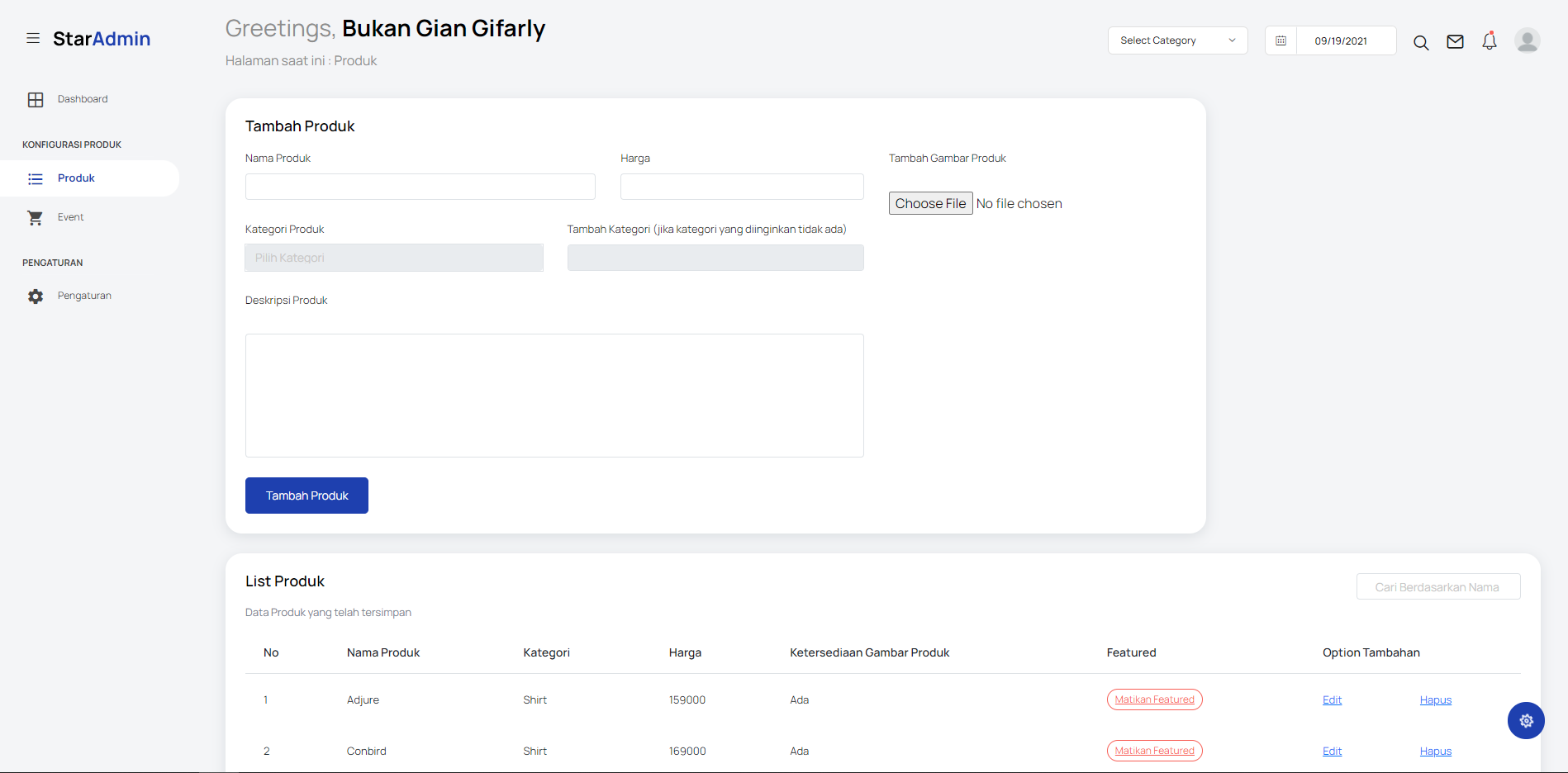
Task: Select Event from the sidebar menu
Action: [70, 216]
